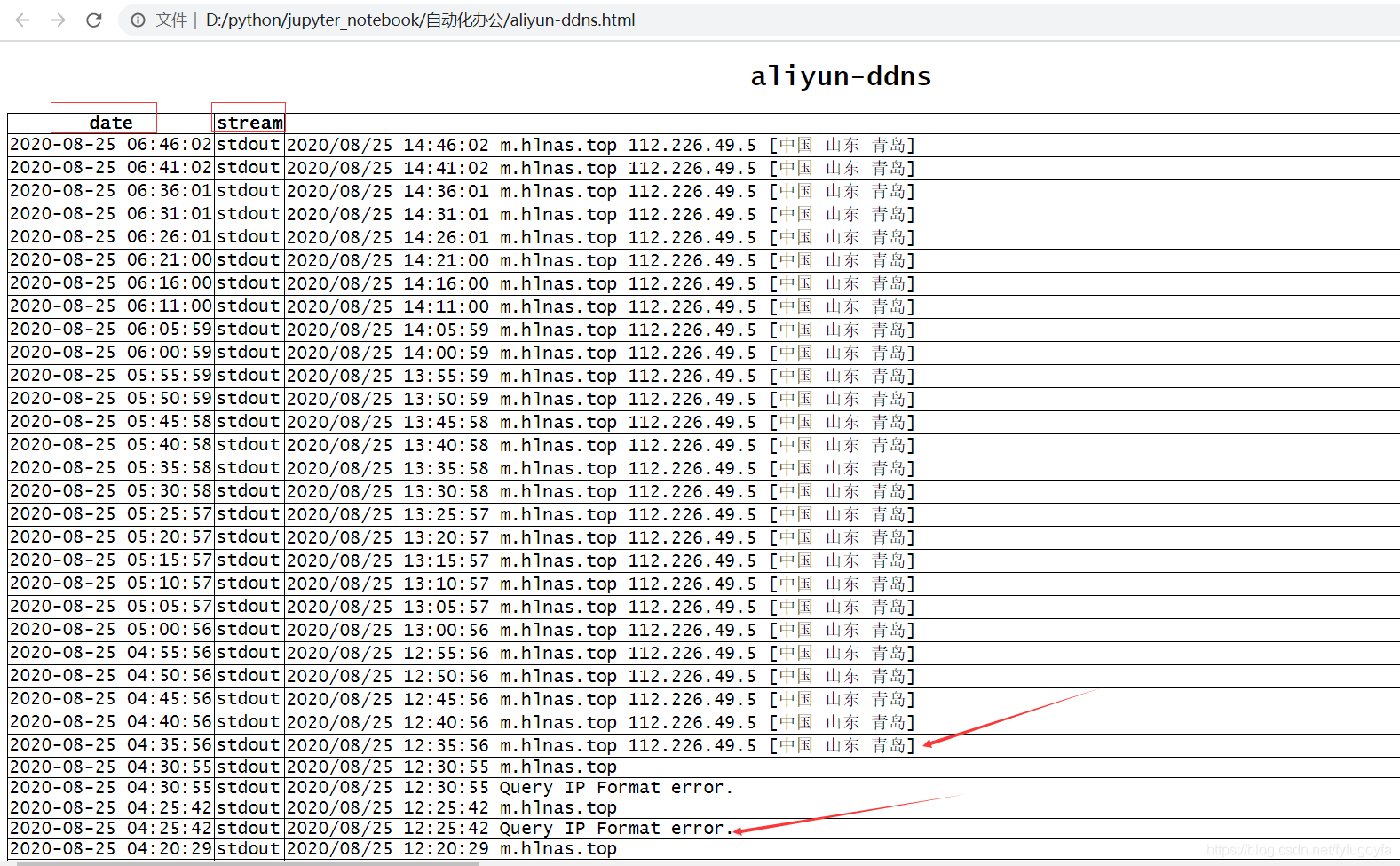The image size is (1400, 866).
Task: Click date cell 2020-08-25 04:20:29
Action: click(x=111, y=849)
